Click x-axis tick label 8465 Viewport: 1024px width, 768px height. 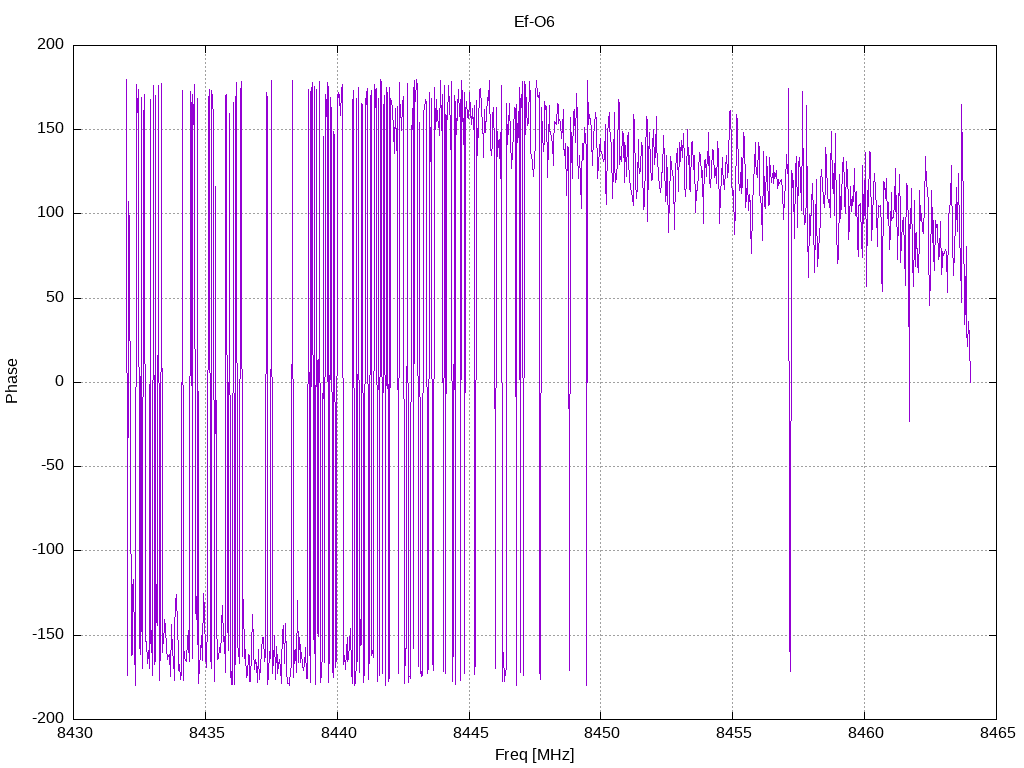(x=997, y=733)
